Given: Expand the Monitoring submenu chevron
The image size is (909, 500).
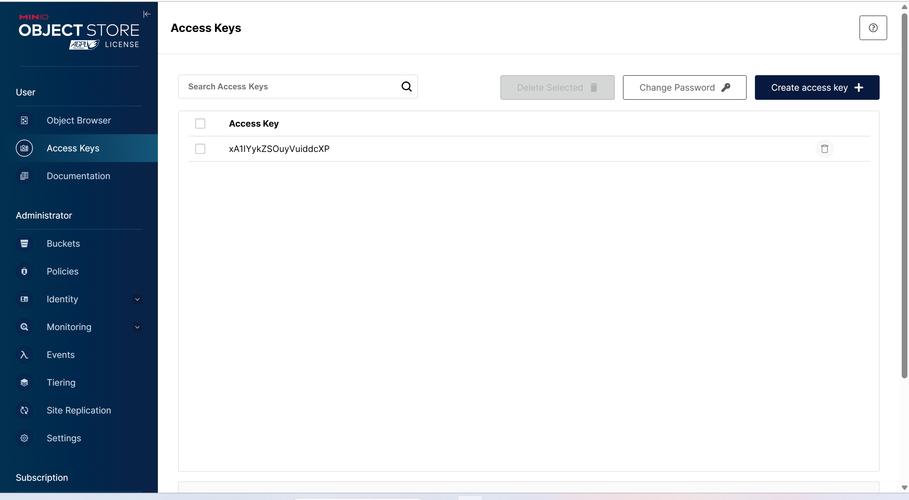Looking at the screenshot, I should pos(137,328).
